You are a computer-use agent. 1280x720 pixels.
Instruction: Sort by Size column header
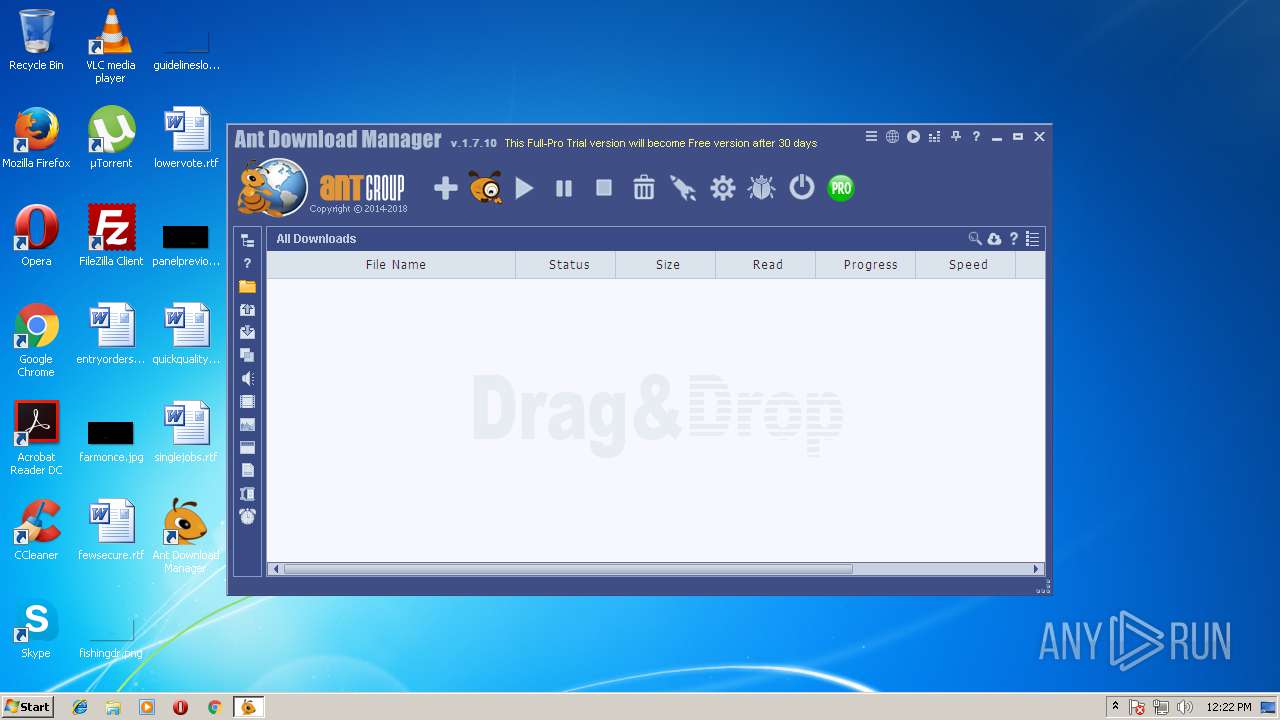pyautogui.click(x=668, y=265)
